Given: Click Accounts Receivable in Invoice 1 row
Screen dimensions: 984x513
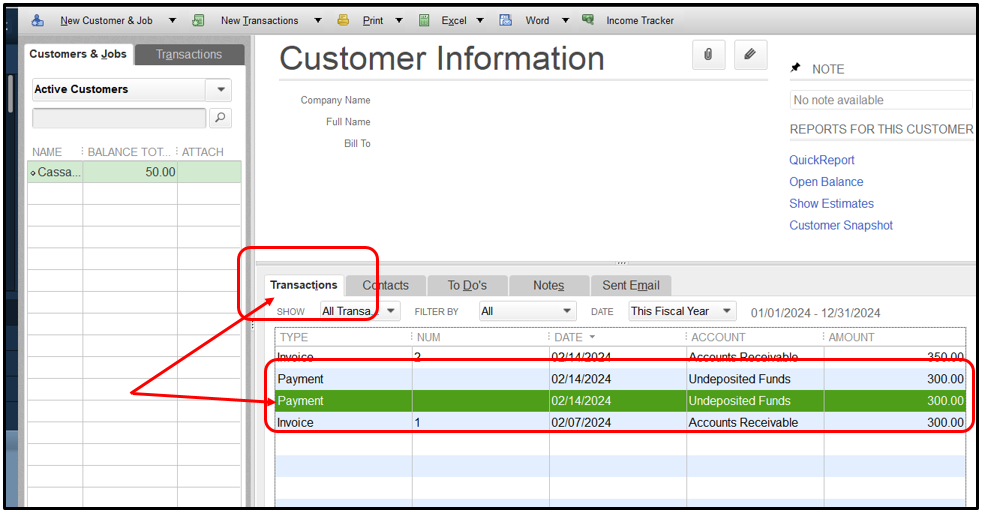Looking at the screenshot, I should 743,423.
